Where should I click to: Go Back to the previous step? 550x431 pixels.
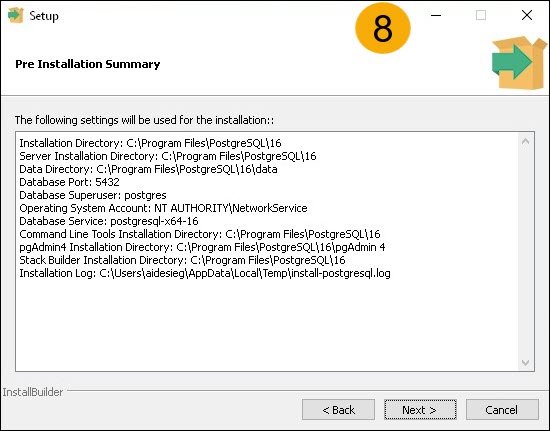point(338,410)
